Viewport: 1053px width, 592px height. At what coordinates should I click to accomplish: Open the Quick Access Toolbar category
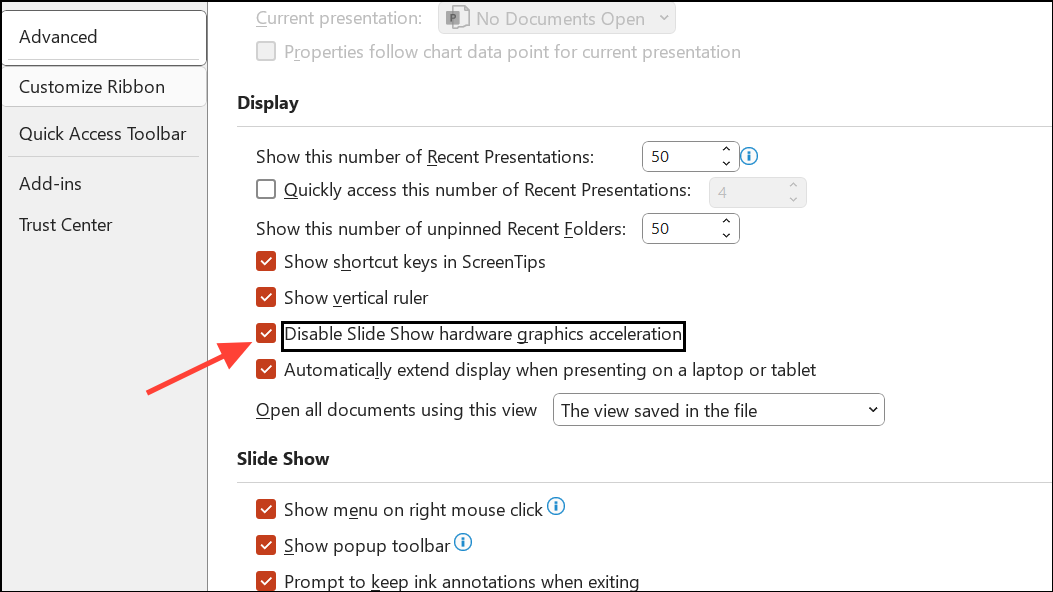click(102, 134)
